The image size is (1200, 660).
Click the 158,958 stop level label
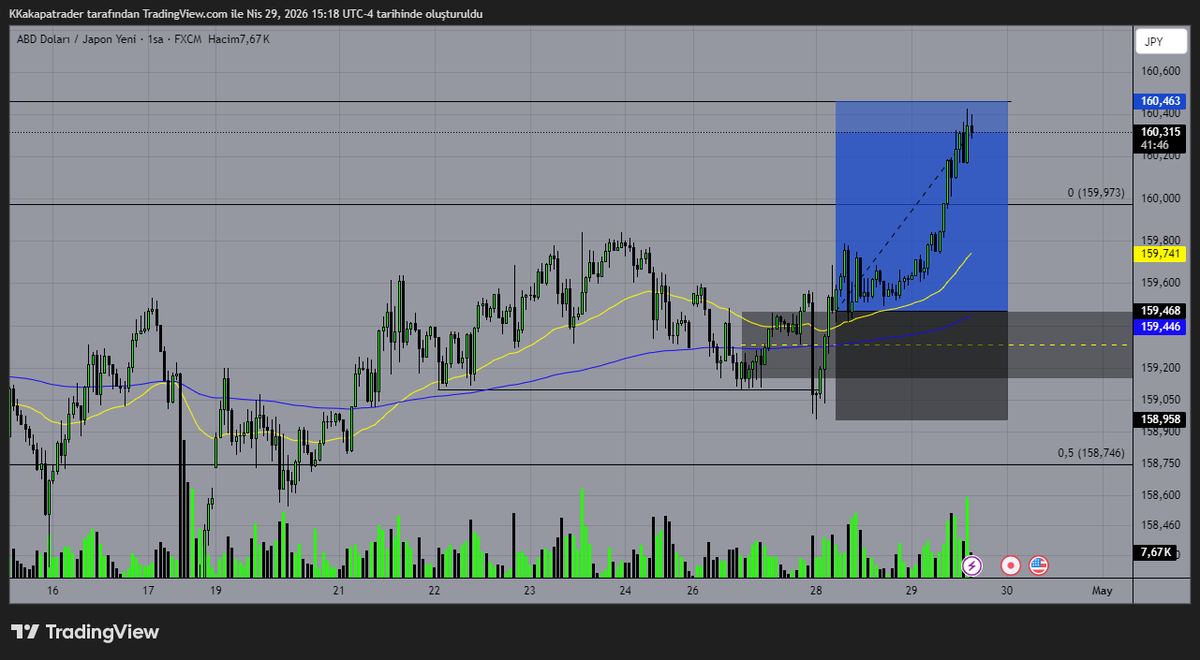pyautogui.click(x=1160, y=420)
